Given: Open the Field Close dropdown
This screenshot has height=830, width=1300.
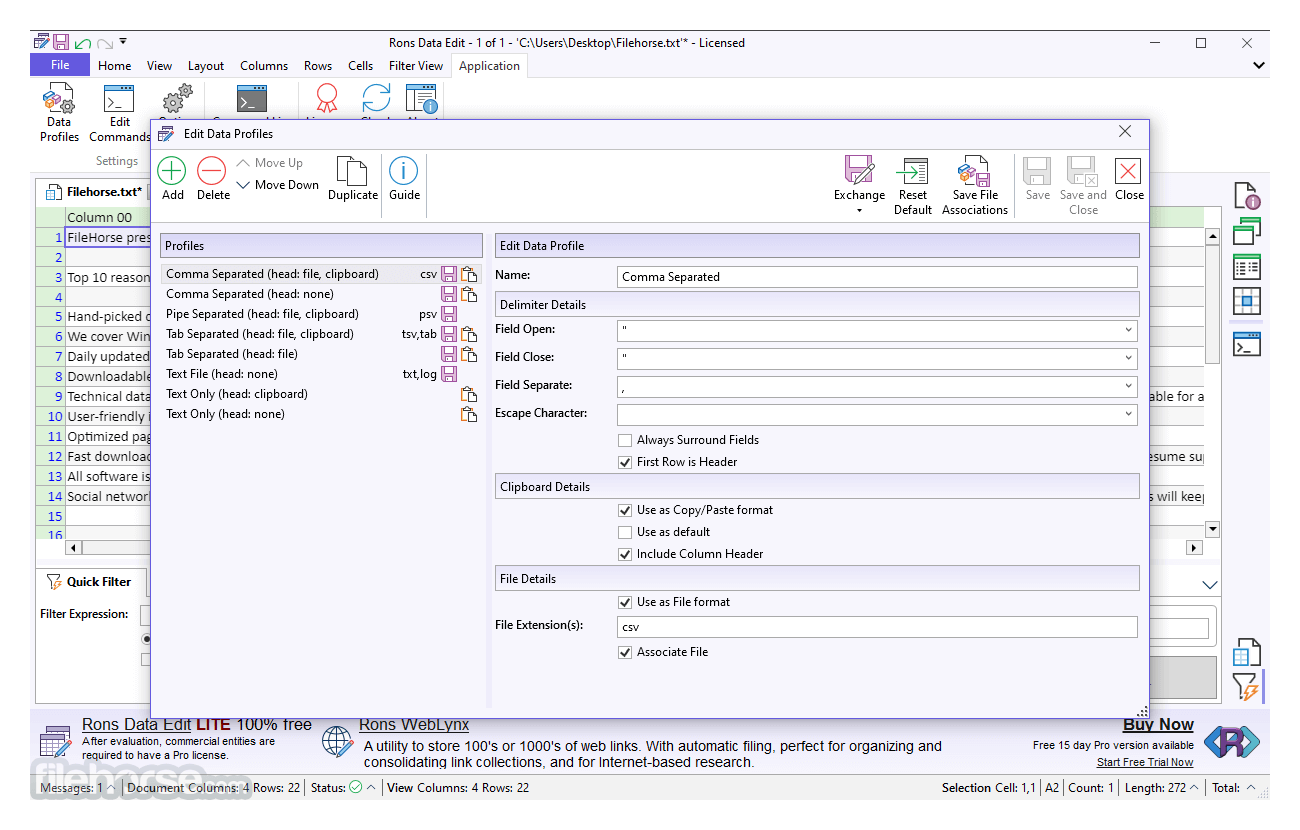Looking at the screenshot, I should pyautogui.click(x=1128, y=358).
